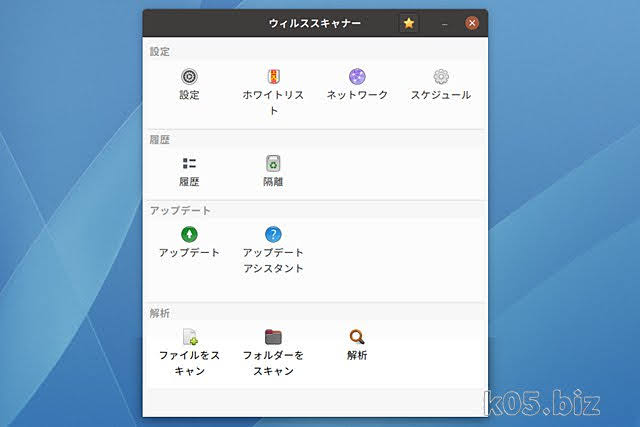Close the ウィルススキャナー window
640x427 pixels.
[472, 23]
